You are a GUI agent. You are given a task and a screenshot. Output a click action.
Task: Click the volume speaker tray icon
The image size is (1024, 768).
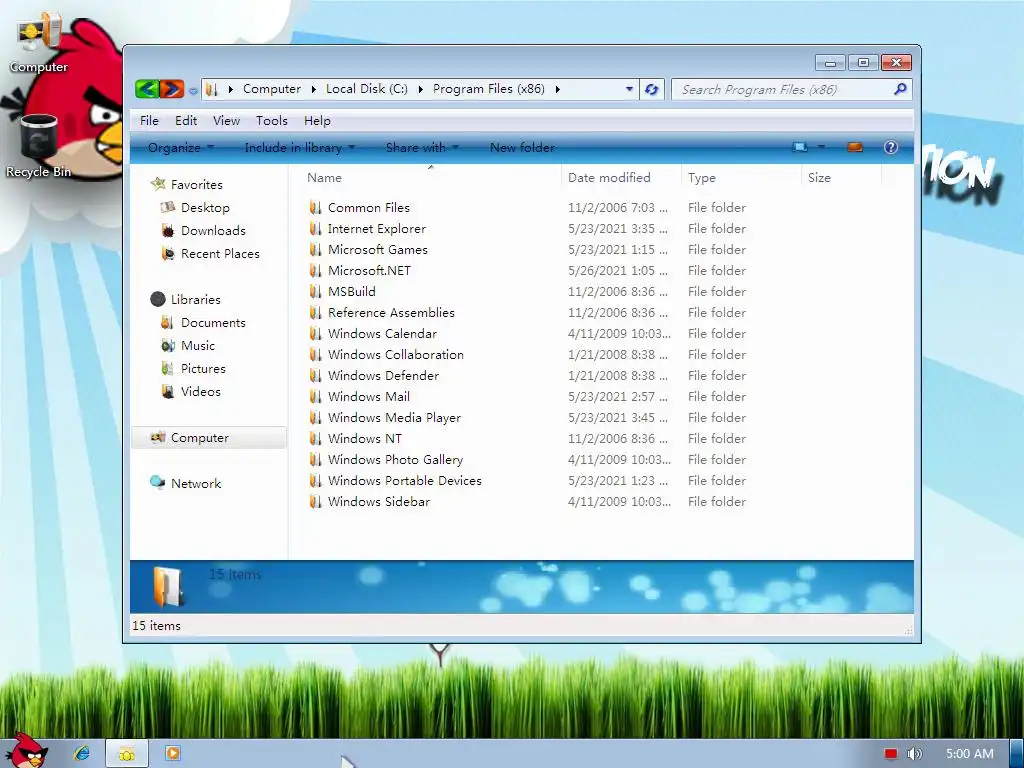click(914, 754)
